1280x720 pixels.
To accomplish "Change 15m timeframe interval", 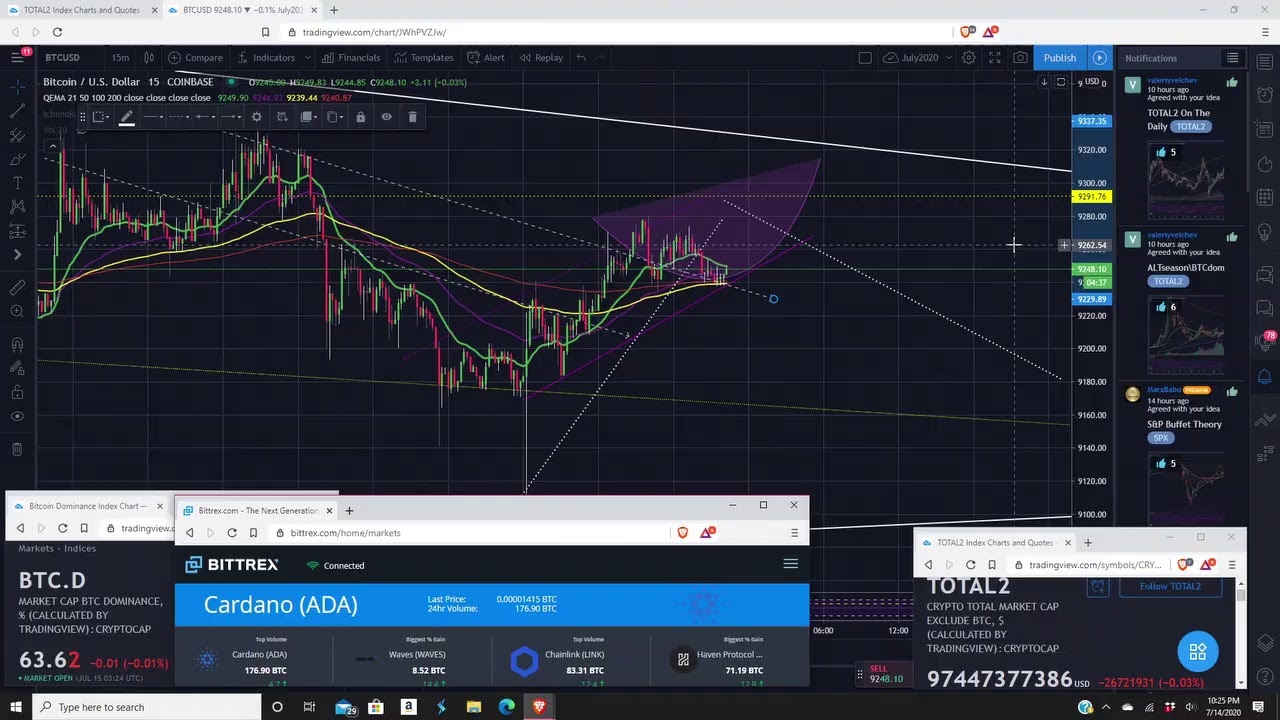I will (x=120, y=57).
